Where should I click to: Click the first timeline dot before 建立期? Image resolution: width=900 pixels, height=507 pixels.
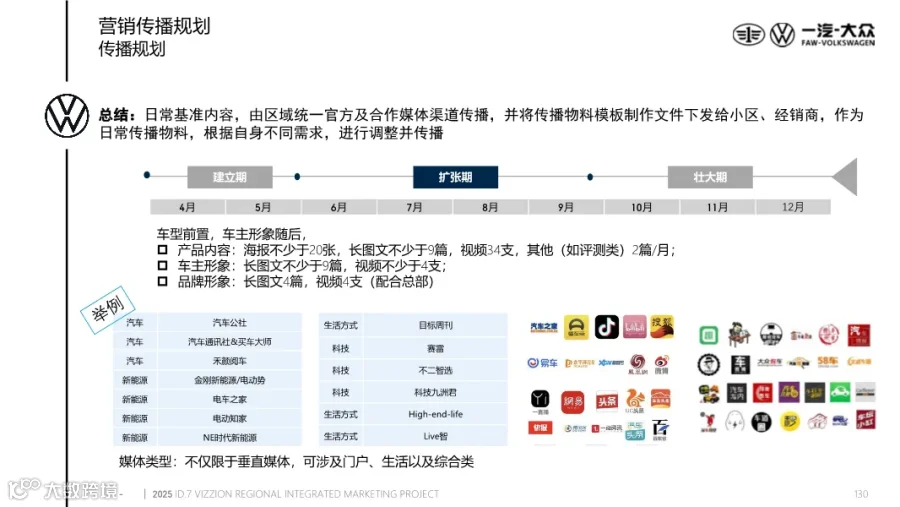(147, 175)
